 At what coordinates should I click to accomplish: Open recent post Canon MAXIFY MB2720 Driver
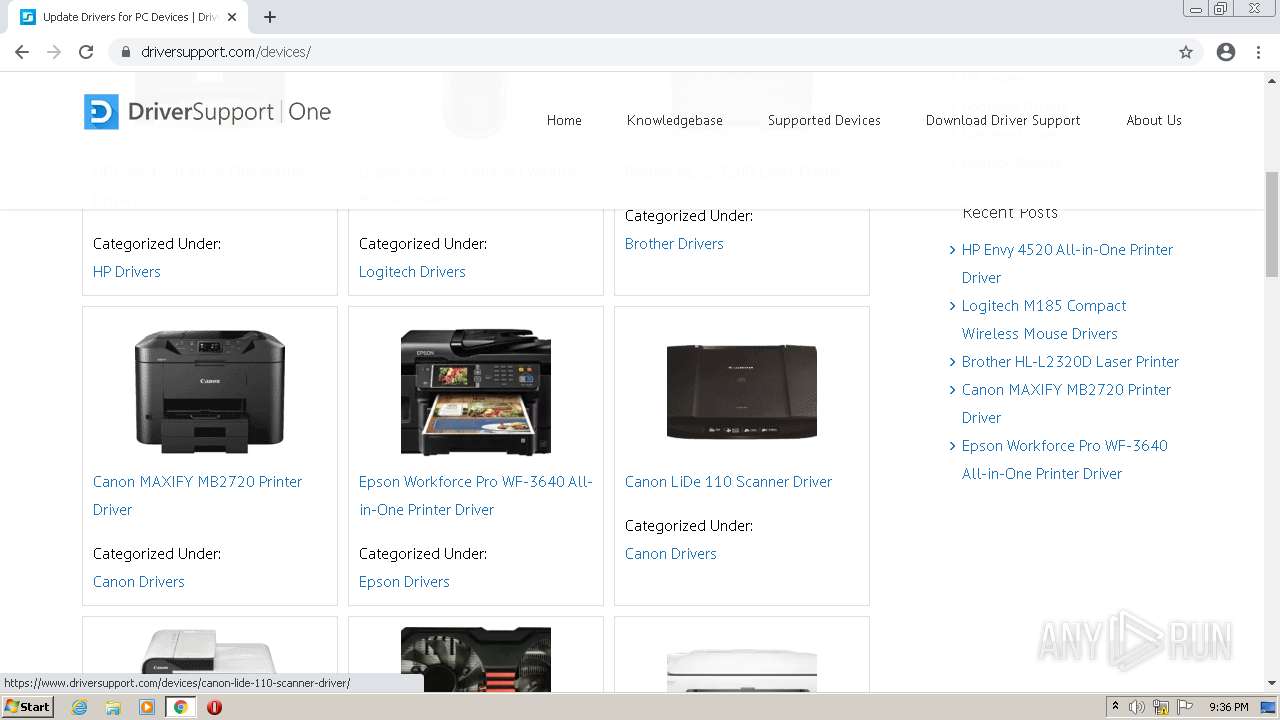1066,404
